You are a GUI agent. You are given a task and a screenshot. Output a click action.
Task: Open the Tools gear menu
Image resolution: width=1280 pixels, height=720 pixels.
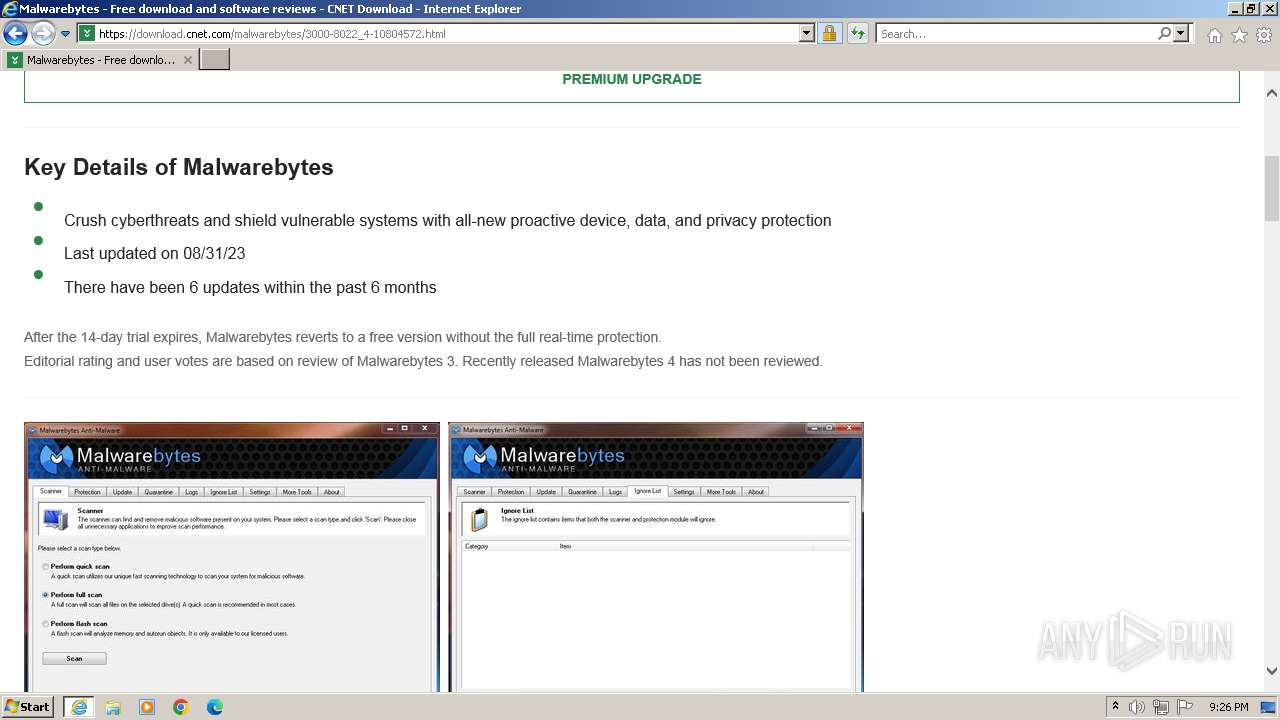click(x=1264, y=35)
